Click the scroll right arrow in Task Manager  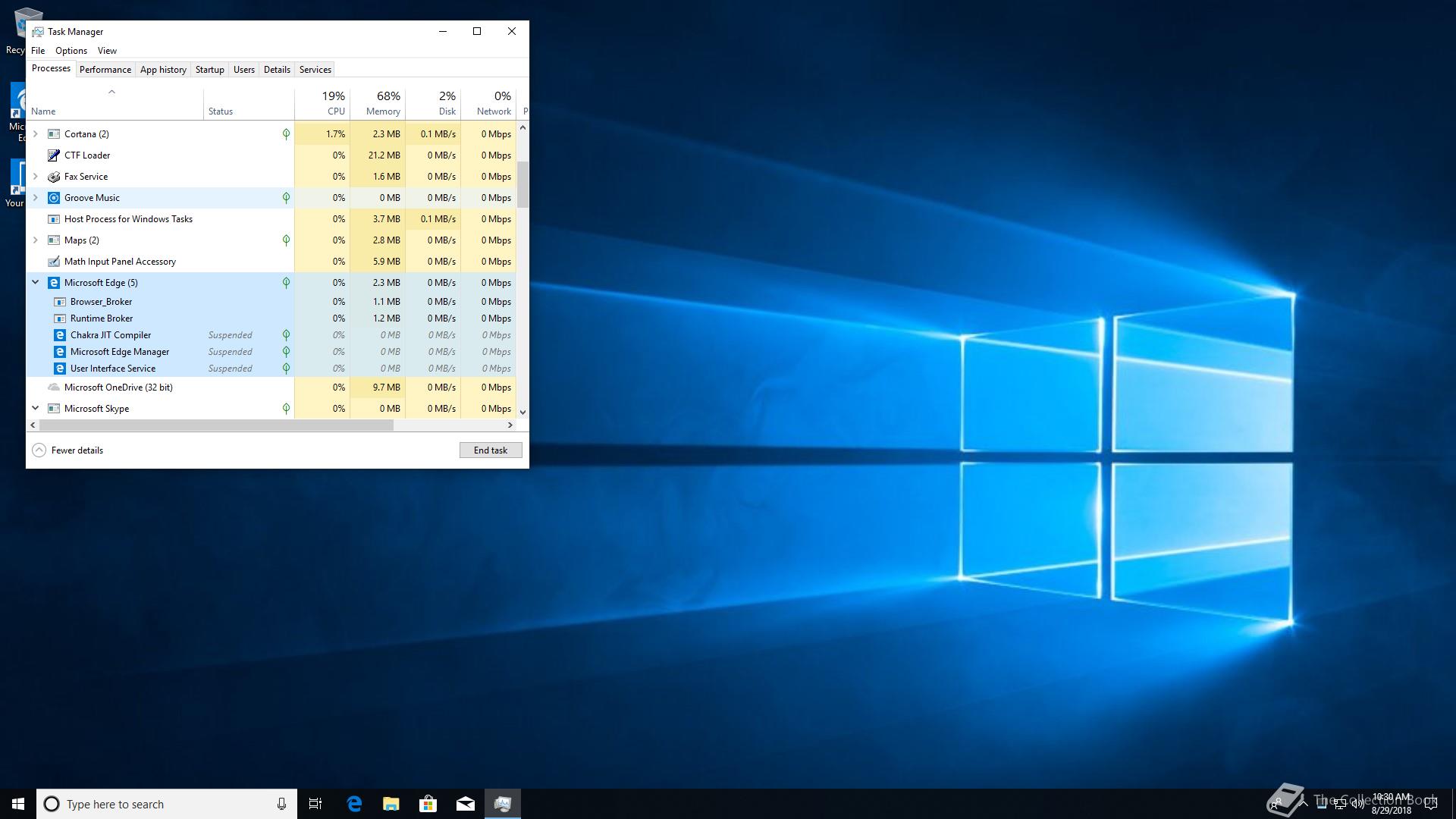510,425
